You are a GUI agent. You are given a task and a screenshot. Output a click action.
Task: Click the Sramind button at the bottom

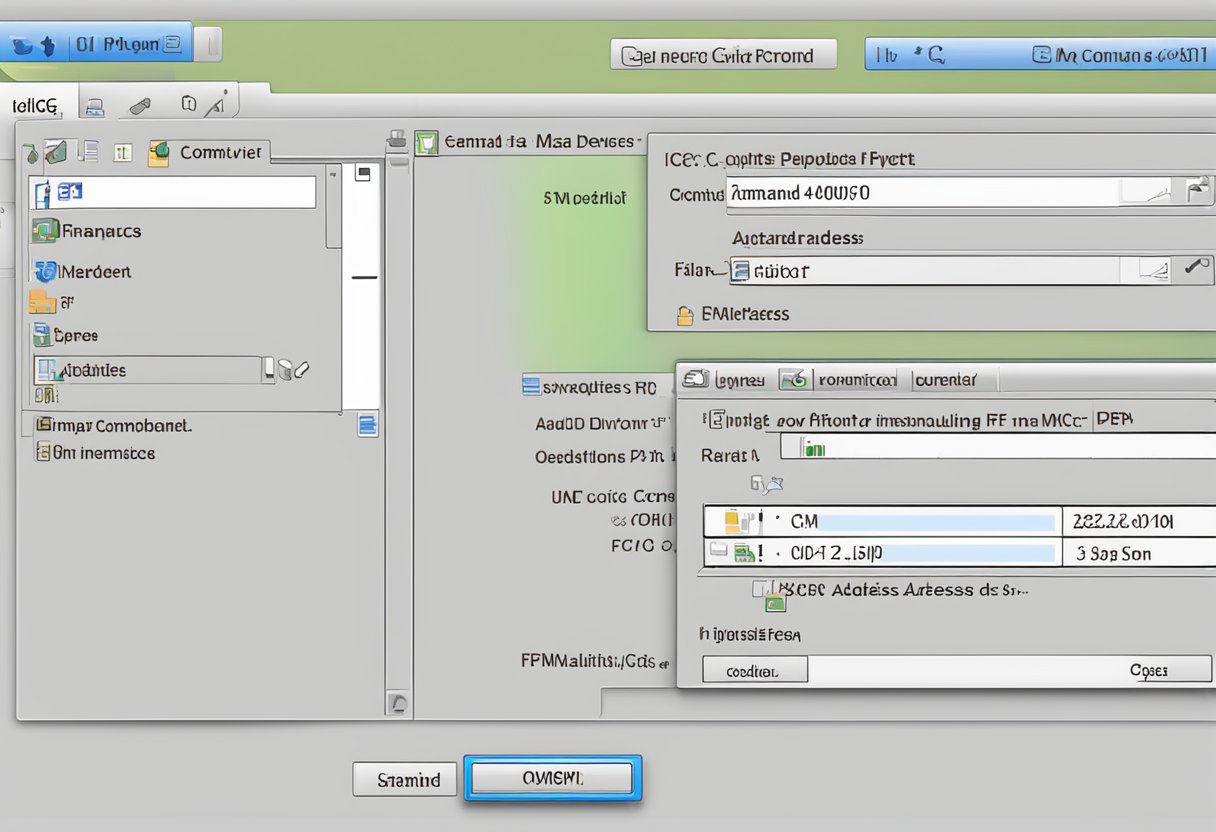[405, 779]
